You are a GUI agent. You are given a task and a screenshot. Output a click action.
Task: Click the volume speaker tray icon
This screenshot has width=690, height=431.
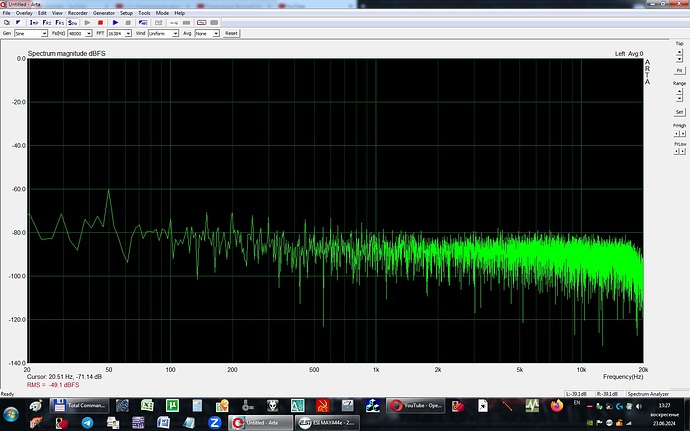[639, 406]
